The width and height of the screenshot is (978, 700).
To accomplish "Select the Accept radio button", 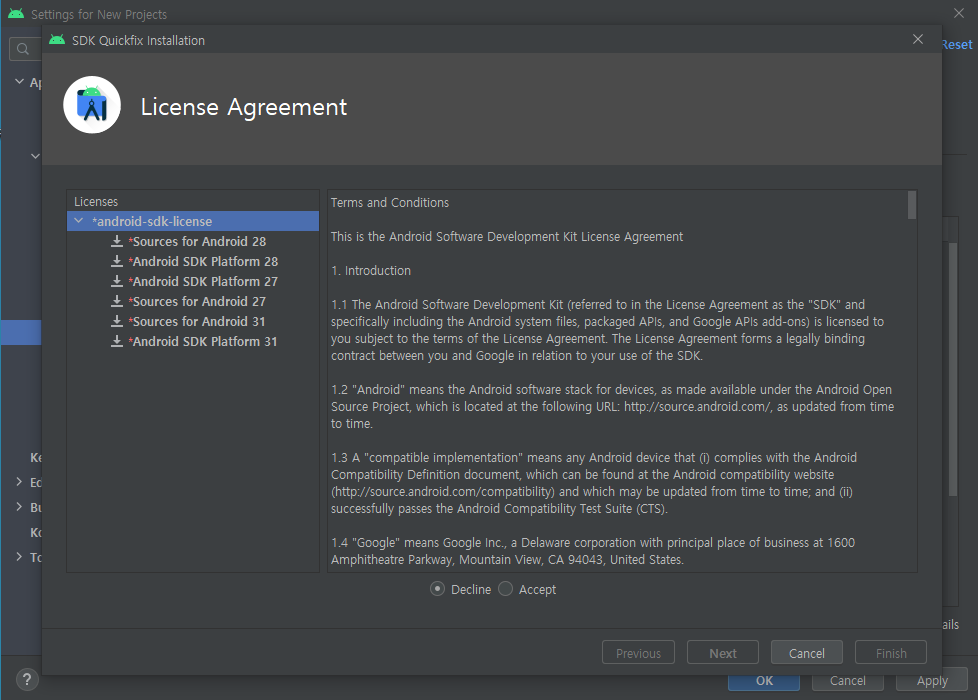I will point(506,589).
